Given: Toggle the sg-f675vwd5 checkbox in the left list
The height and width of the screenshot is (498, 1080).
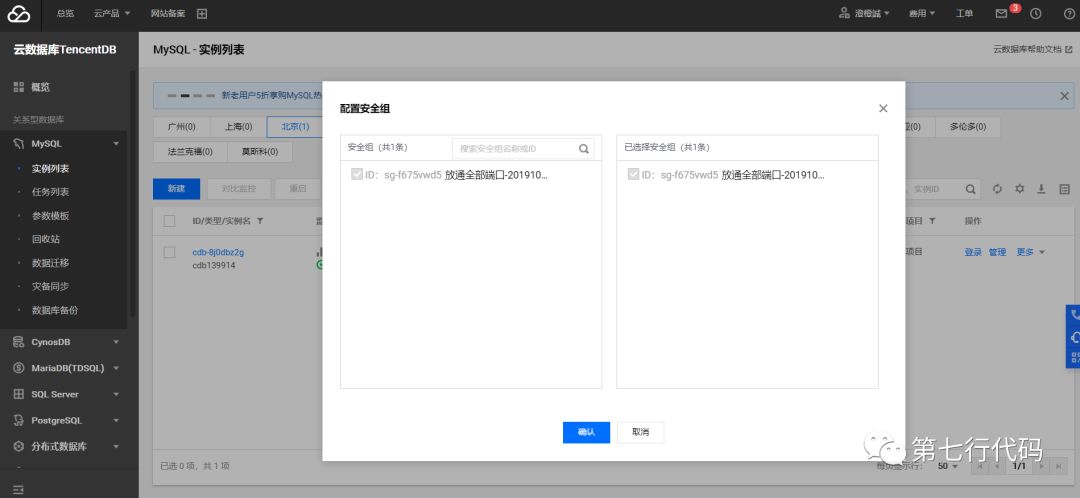Looking at the screenshot, I should click(356, 174).
